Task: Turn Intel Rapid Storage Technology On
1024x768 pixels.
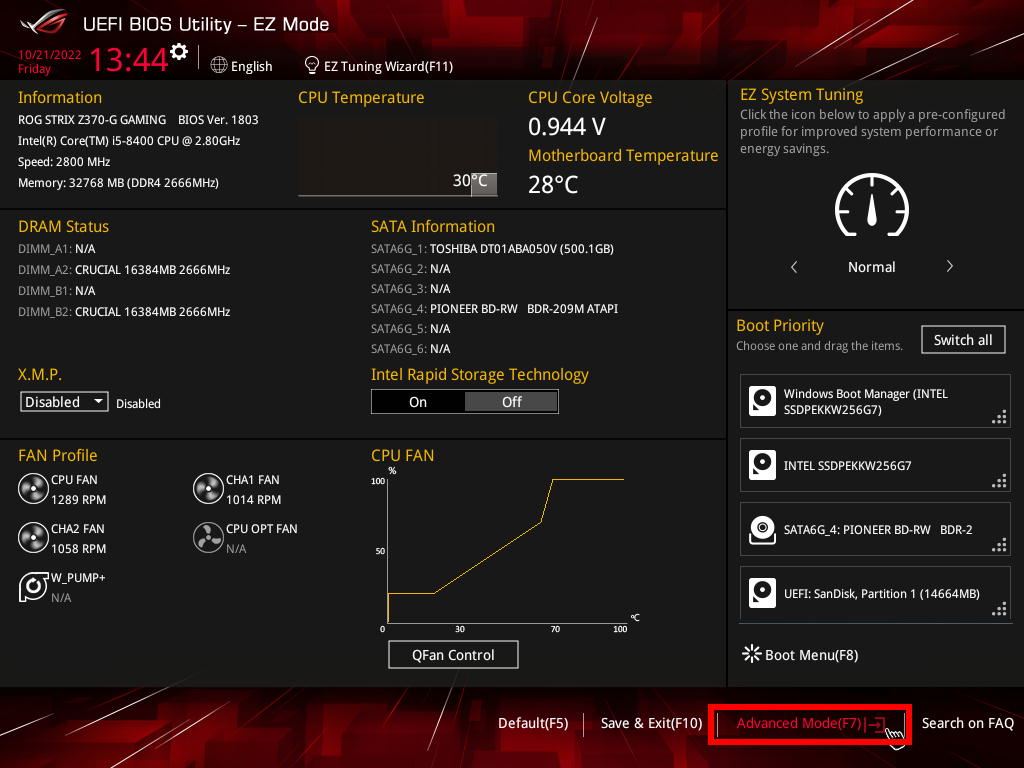Action: pos(418,402)
